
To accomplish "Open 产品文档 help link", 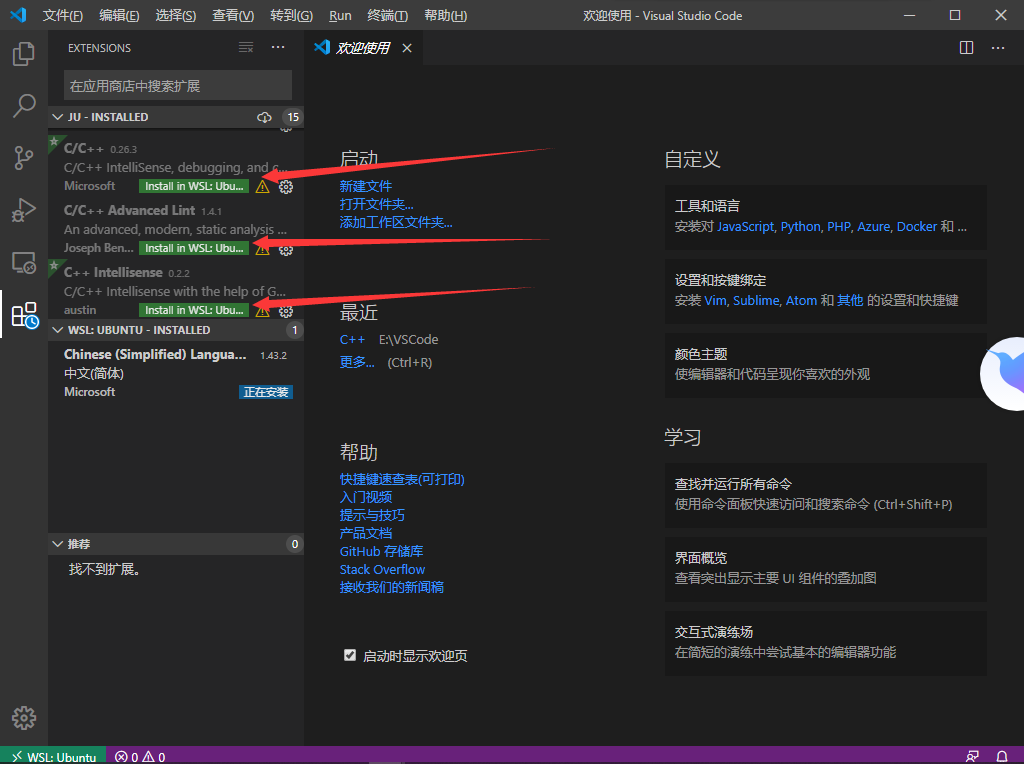I will pyautogui.click(x=366, y=533).
